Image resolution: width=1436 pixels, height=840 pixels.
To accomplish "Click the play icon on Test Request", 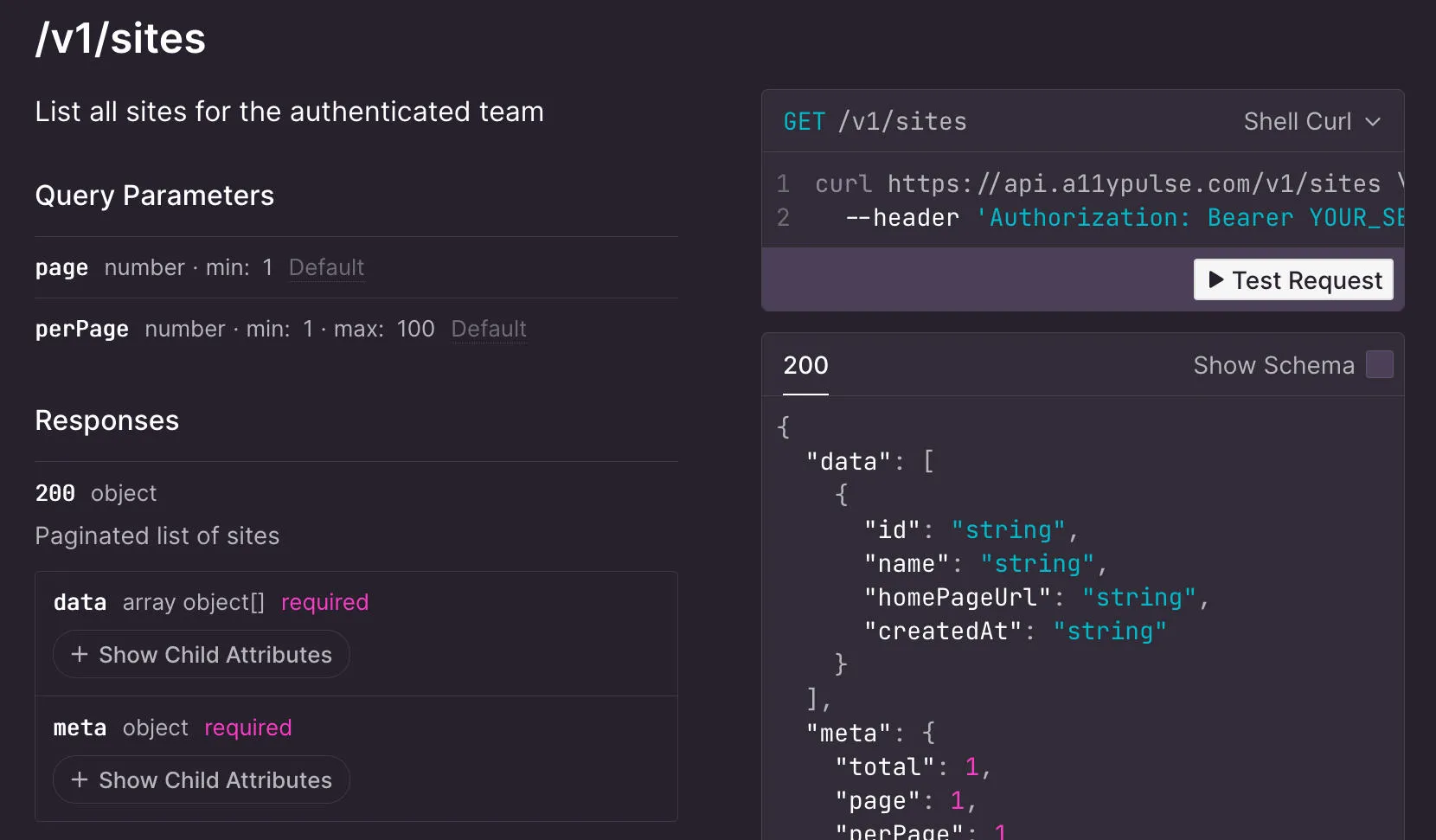I will point(1215,279).
